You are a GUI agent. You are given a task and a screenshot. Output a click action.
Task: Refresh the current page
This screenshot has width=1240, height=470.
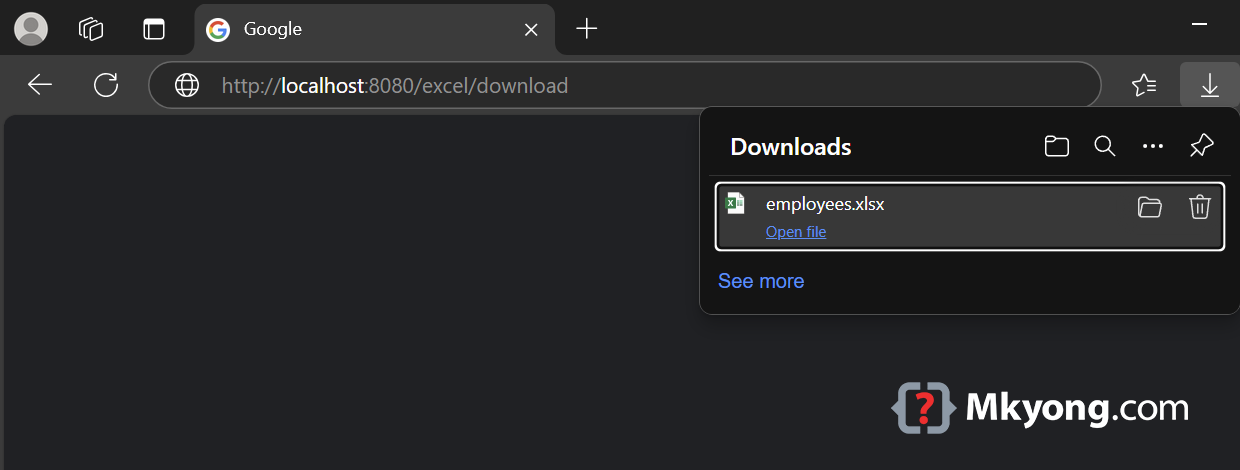106,85
